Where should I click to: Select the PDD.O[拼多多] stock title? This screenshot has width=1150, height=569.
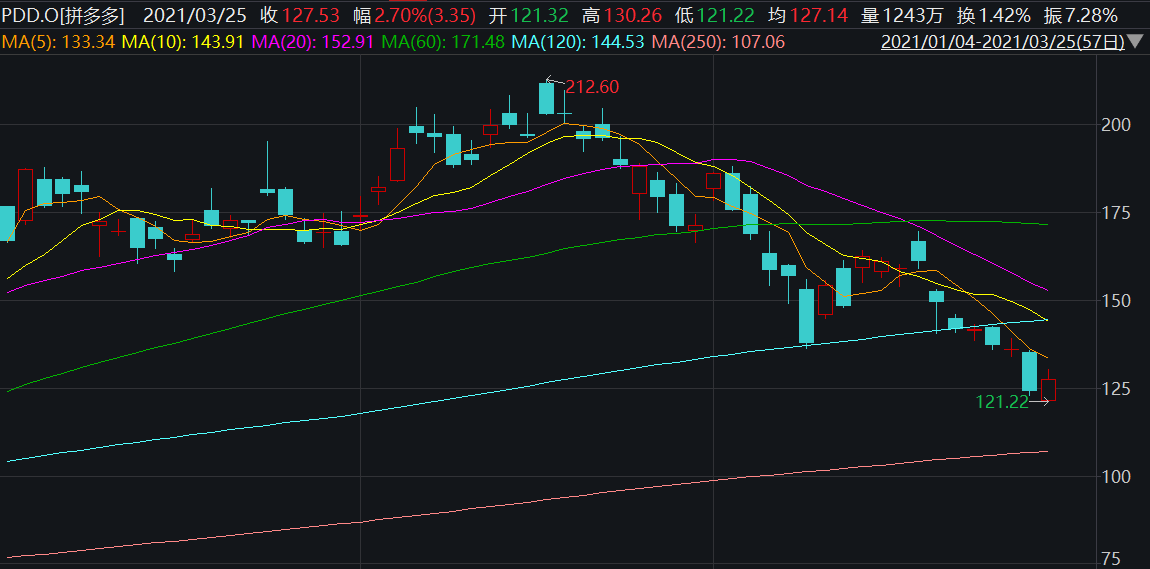65,16
